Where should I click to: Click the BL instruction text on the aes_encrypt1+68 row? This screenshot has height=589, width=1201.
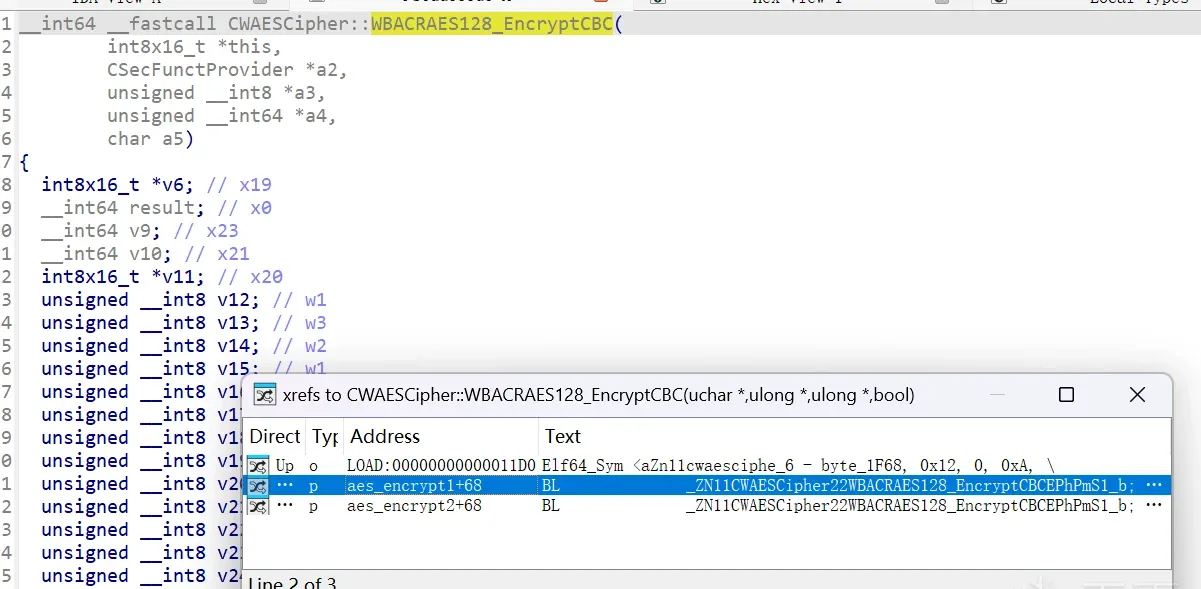point(551,486)
